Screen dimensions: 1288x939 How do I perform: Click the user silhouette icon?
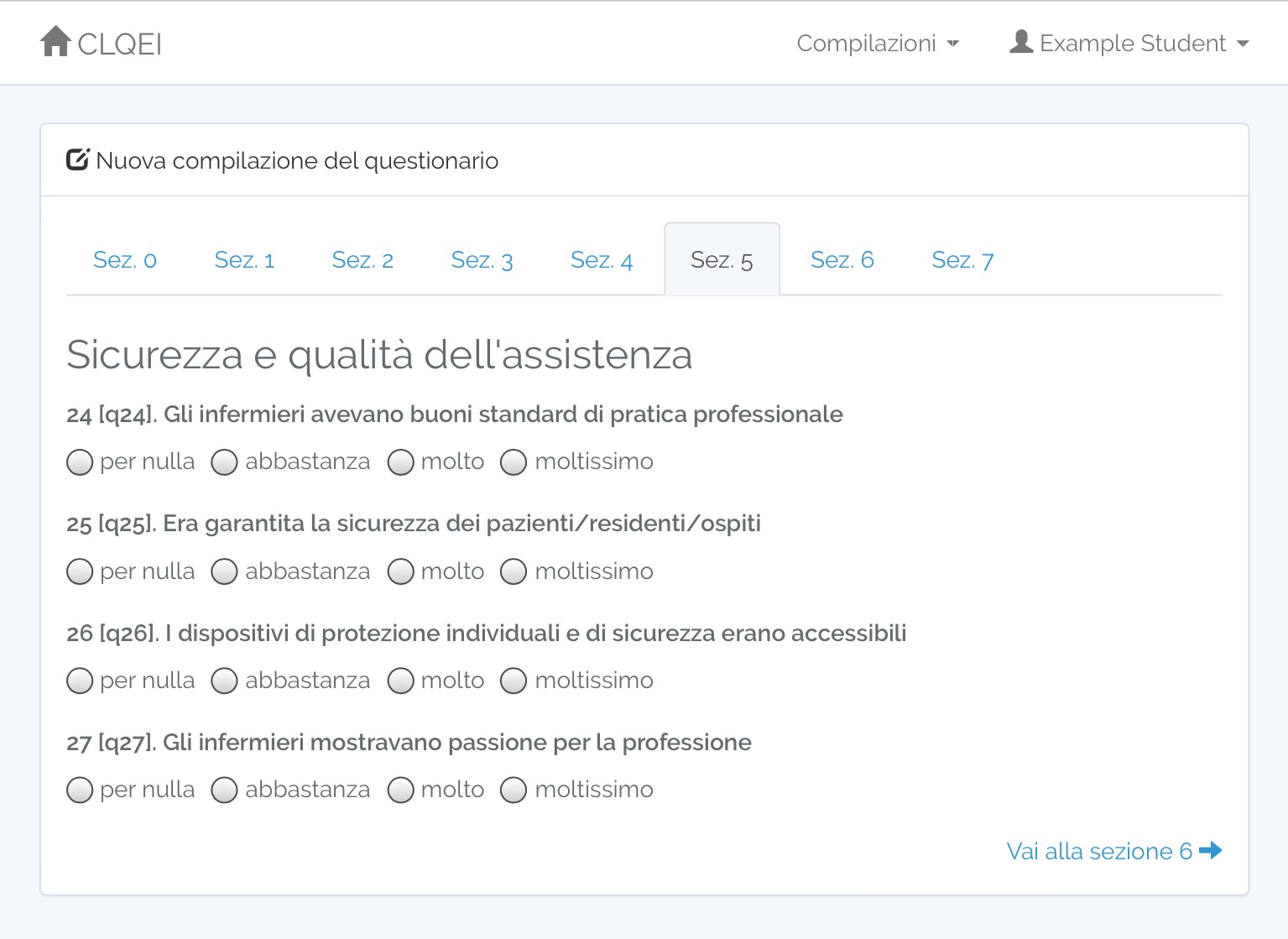(1021, 42)
